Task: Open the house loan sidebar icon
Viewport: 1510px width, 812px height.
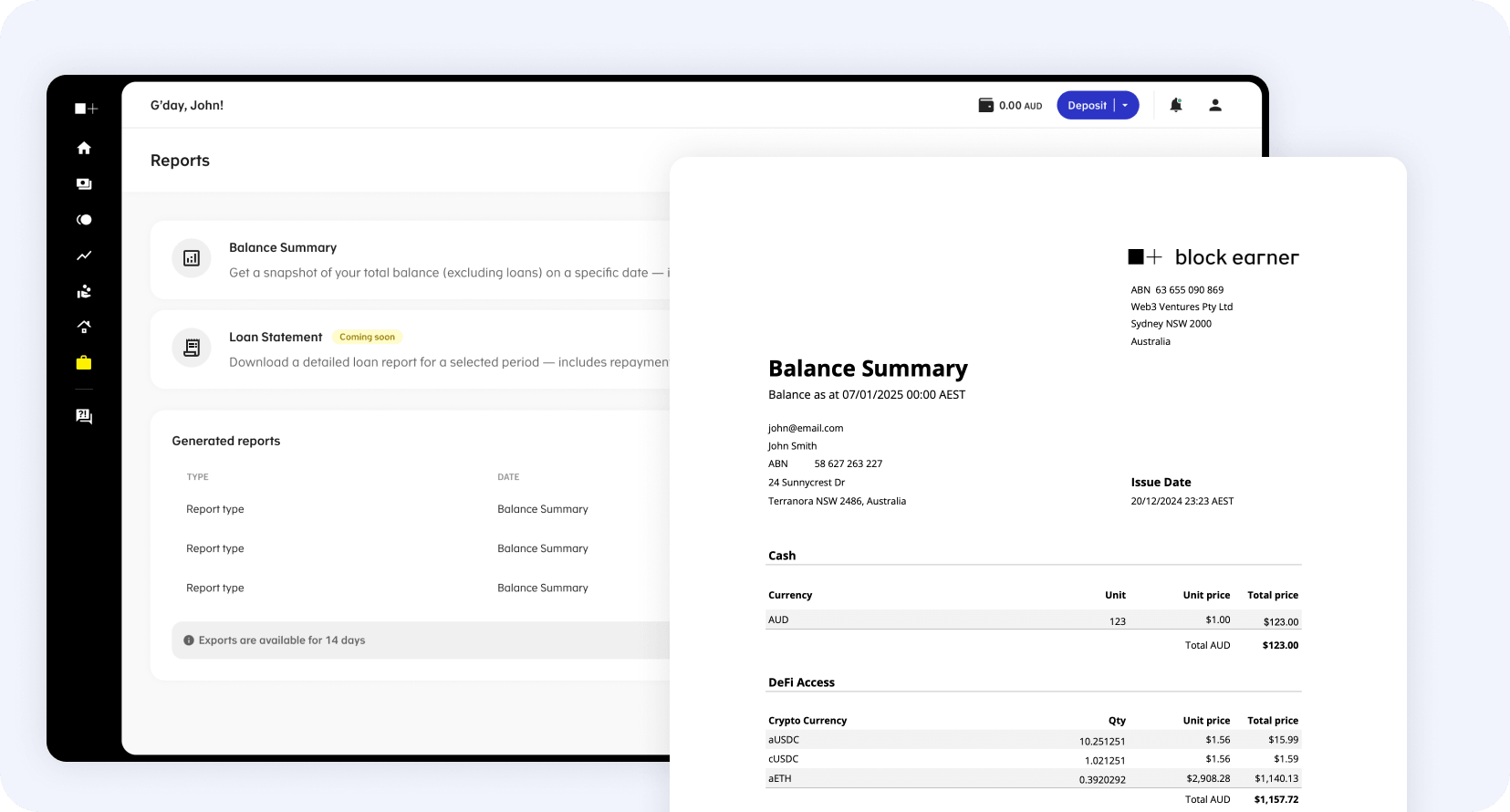Action: coord(84,327)
